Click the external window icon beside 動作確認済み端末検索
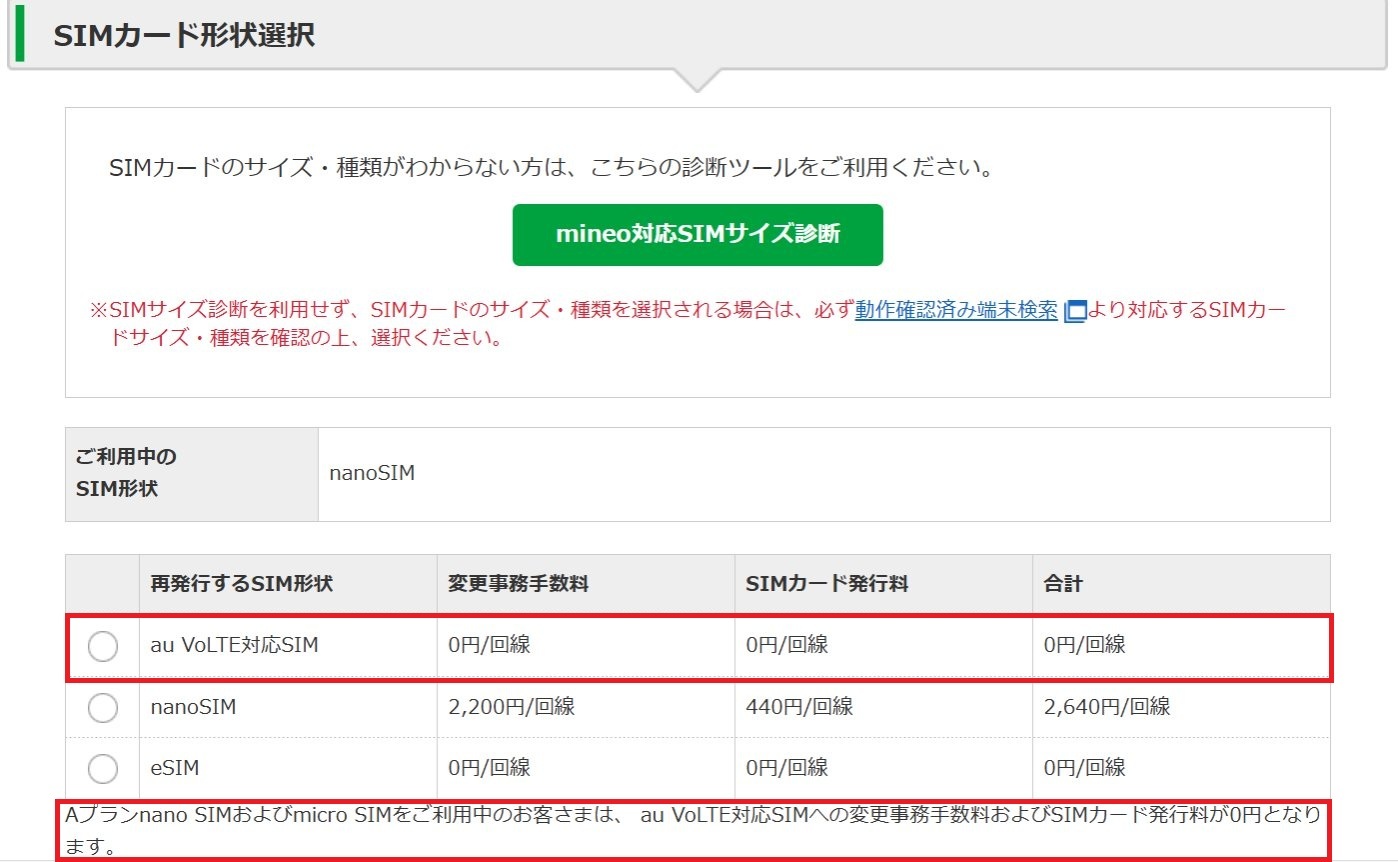Viewport: 1398px width, 862px height. [x=1075, y=311]
